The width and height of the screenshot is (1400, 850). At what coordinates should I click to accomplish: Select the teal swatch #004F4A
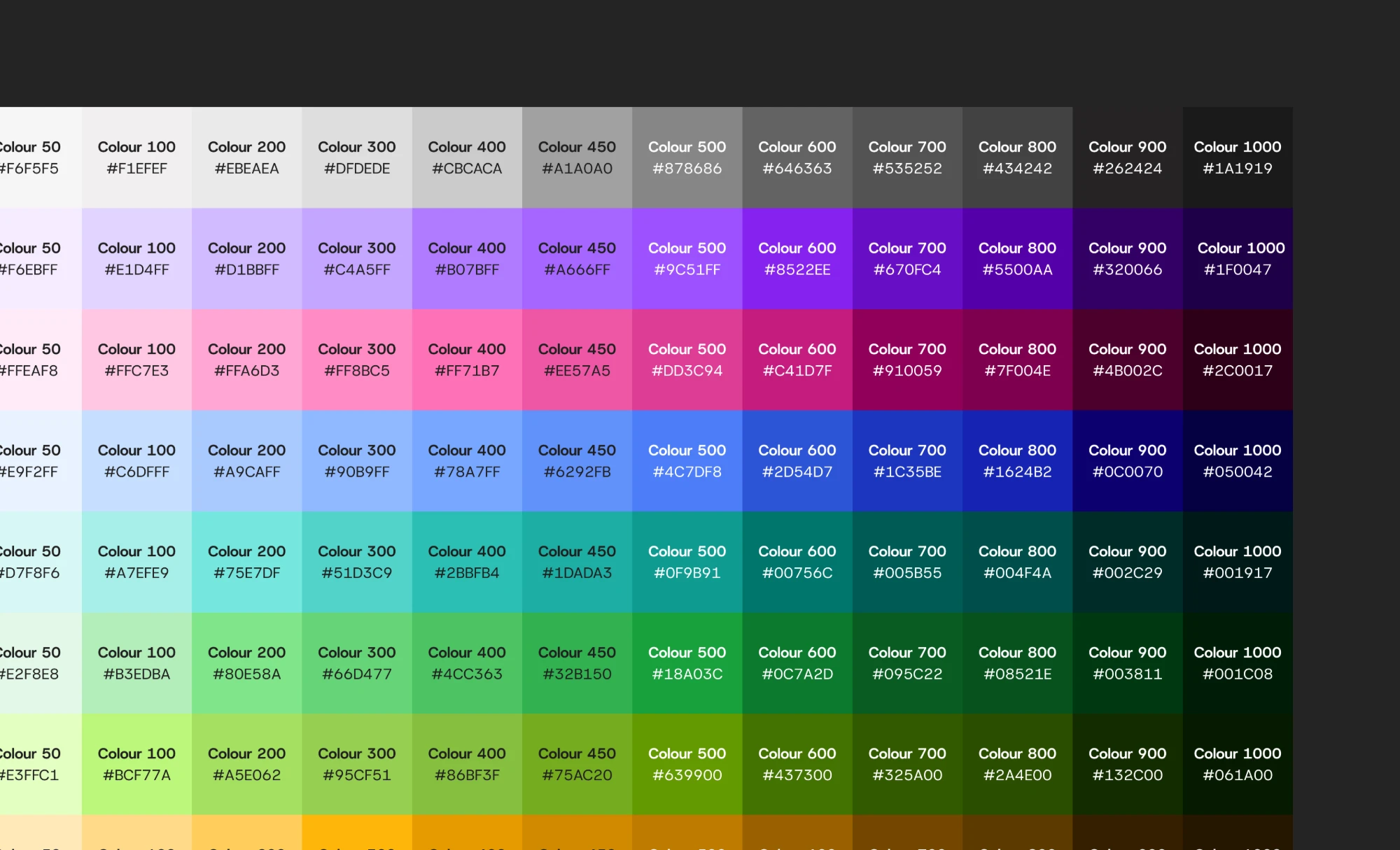pos(1018,562)
